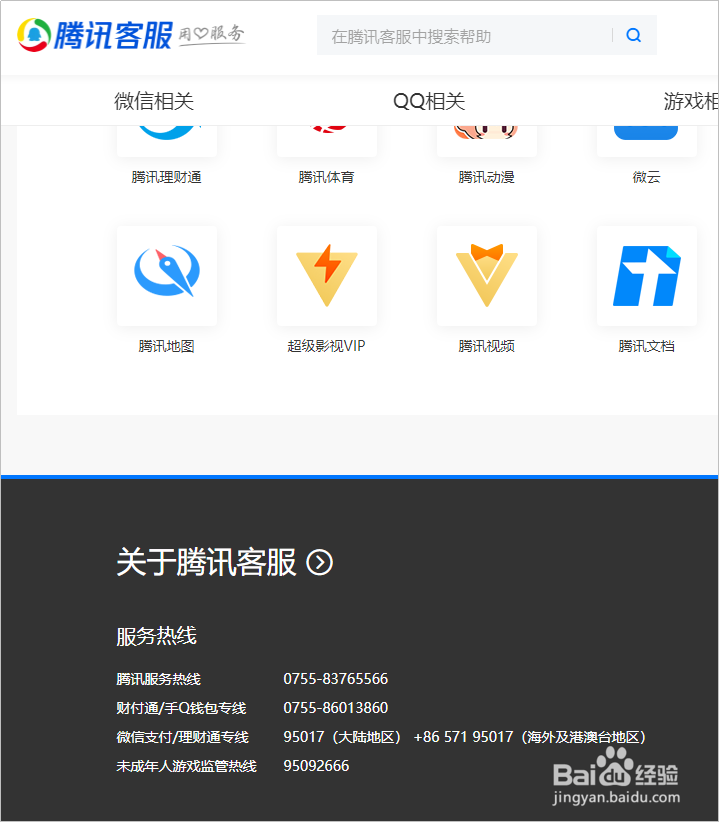Click the 腾讯文档 label
This screenshot has width=720, height=823.
(x=647, y=346)
